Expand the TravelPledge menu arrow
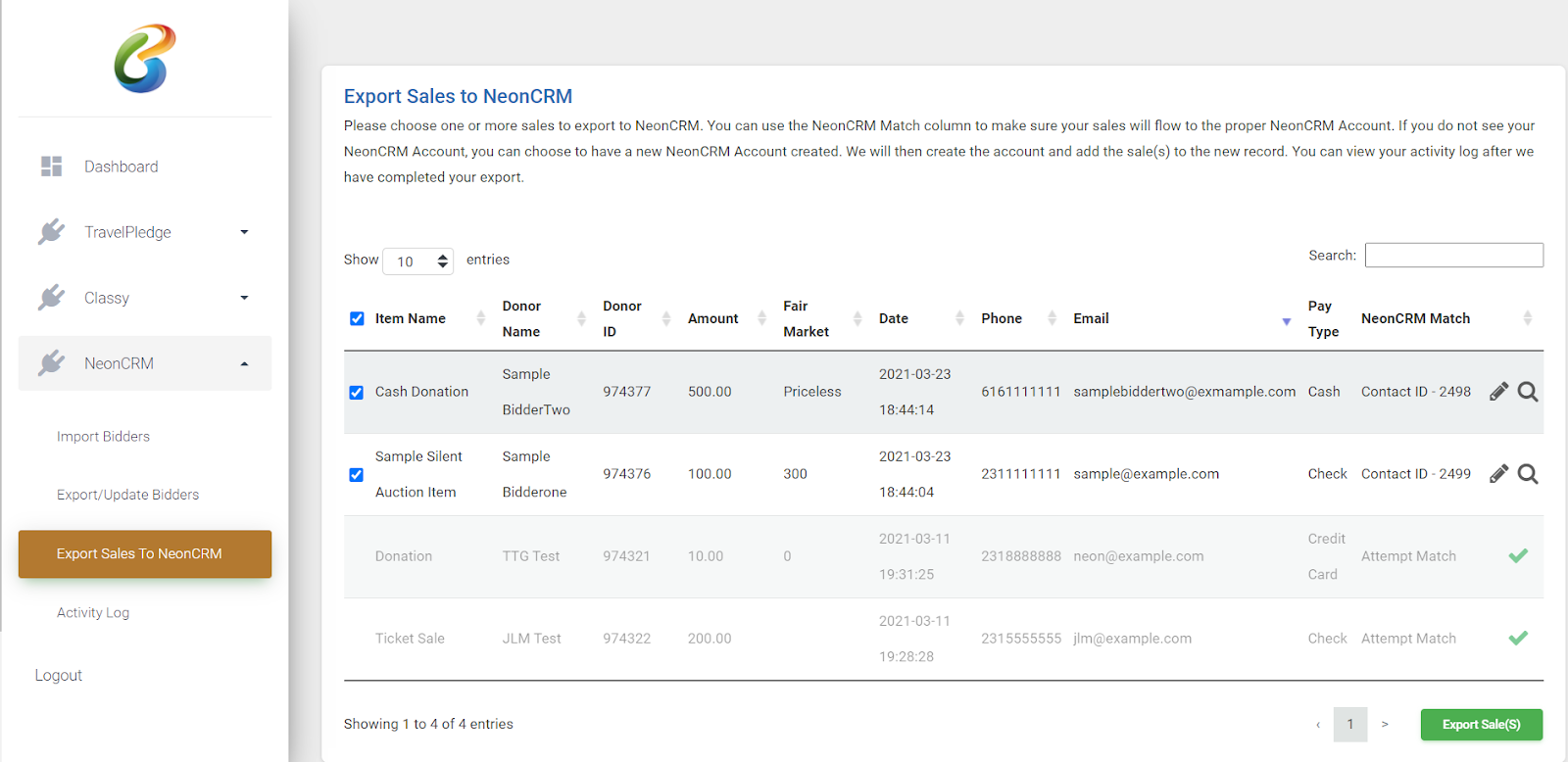The image size is (1568, 762). pyautogui.click(x=244, y=232)
